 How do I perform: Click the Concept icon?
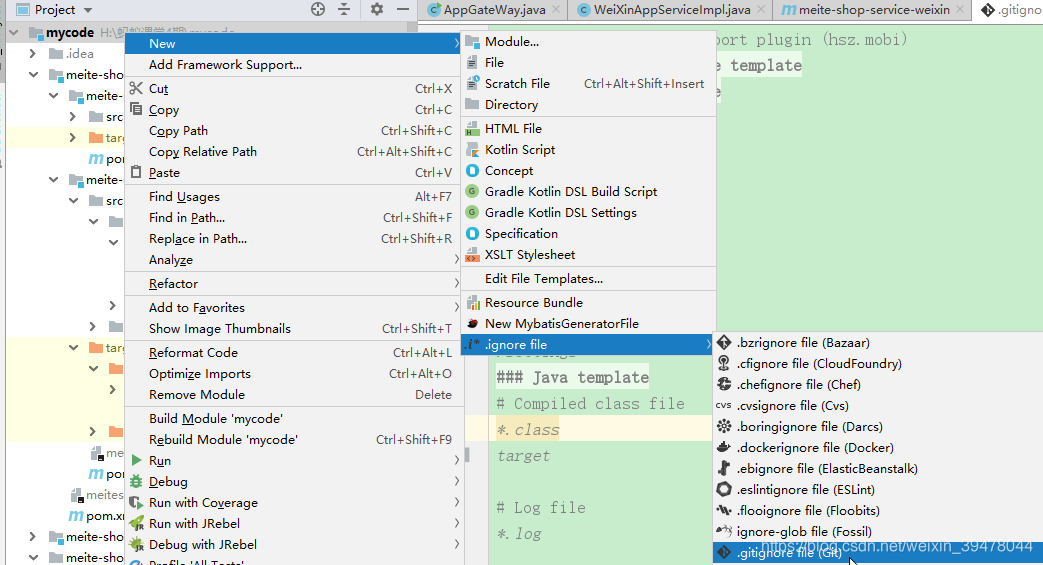(472, 170)
